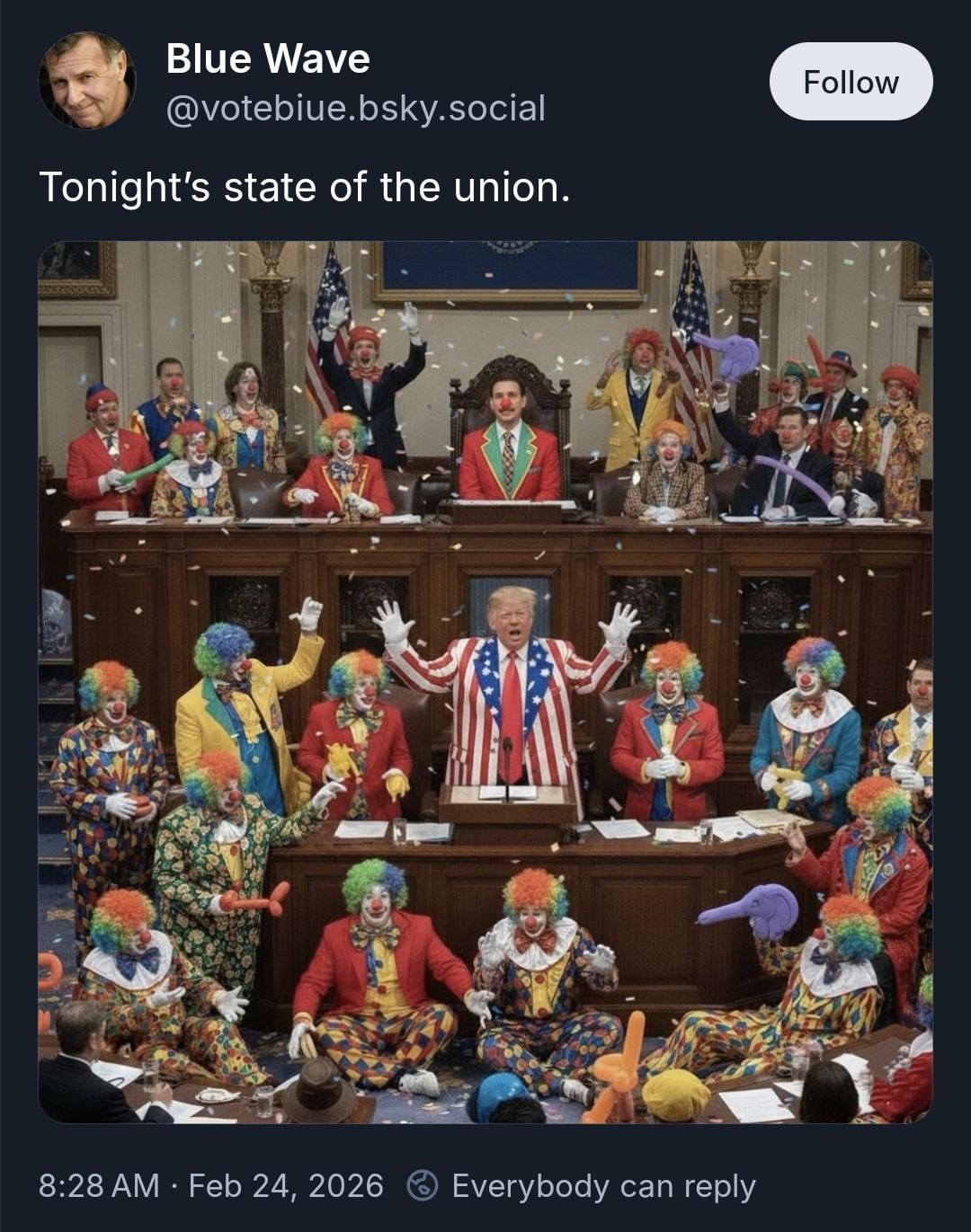Click the globe reply-settings icon

point(422,1186)
